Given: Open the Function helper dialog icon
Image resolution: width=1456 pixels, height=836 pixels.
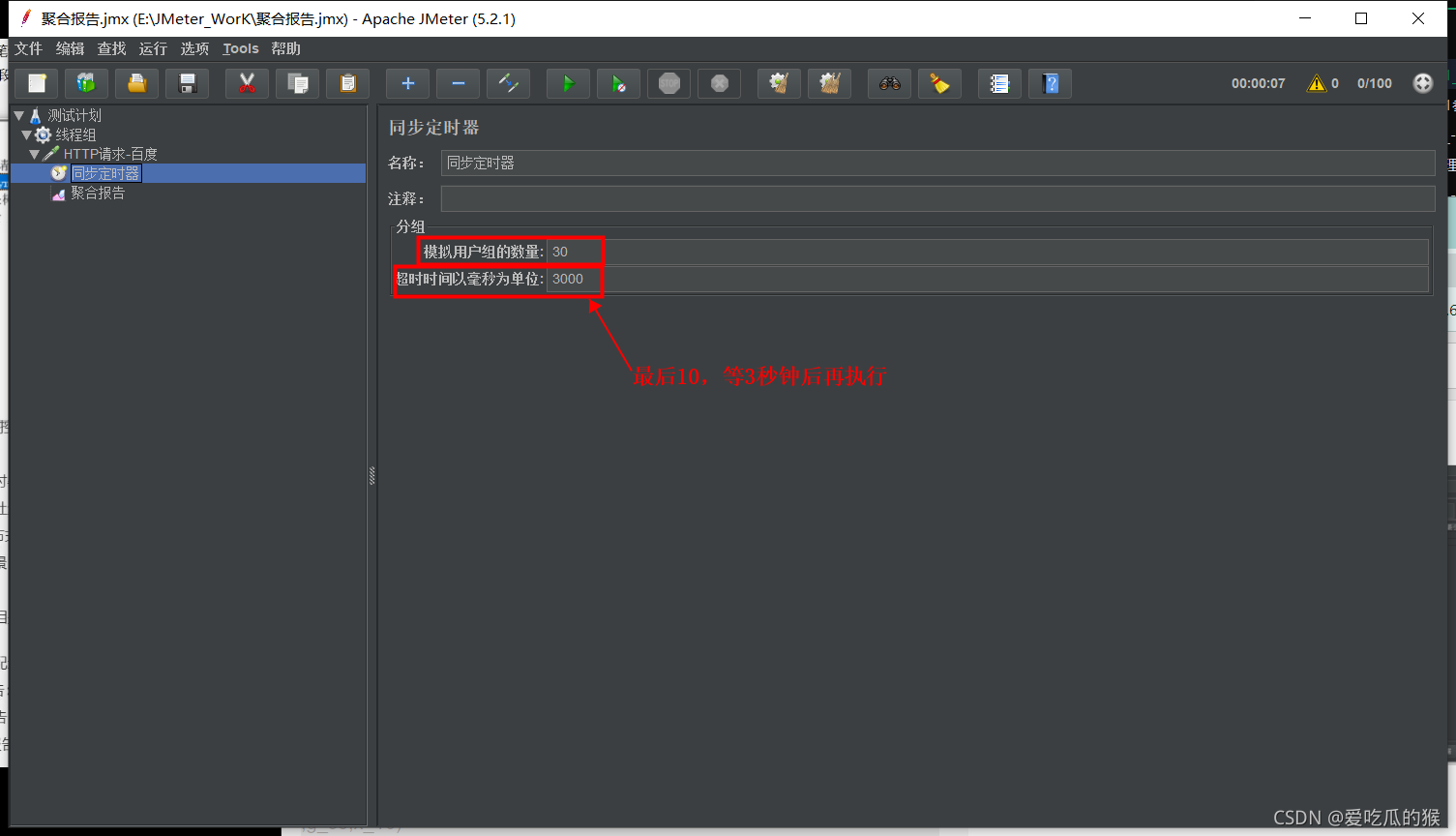Looking at the screenshot, I should (x=999, y=83).
